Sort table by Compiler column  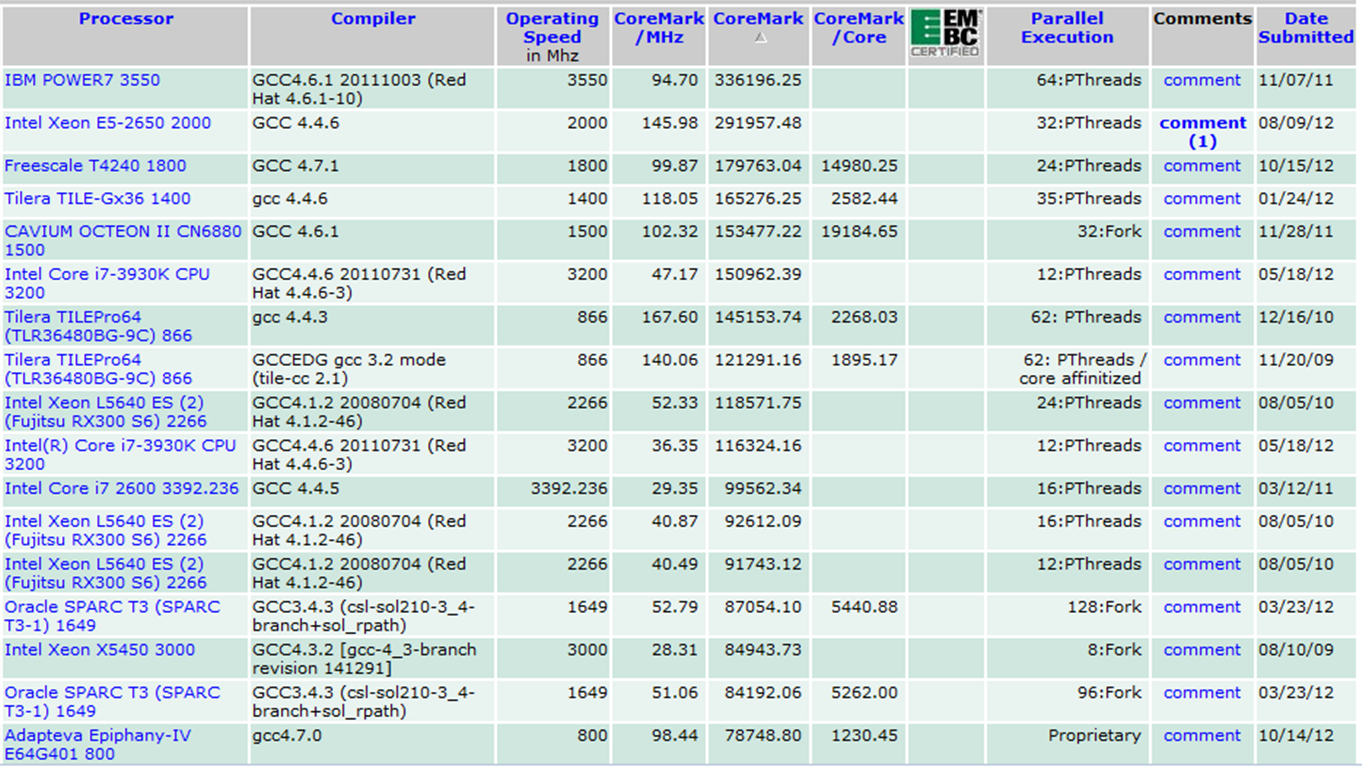373,19
